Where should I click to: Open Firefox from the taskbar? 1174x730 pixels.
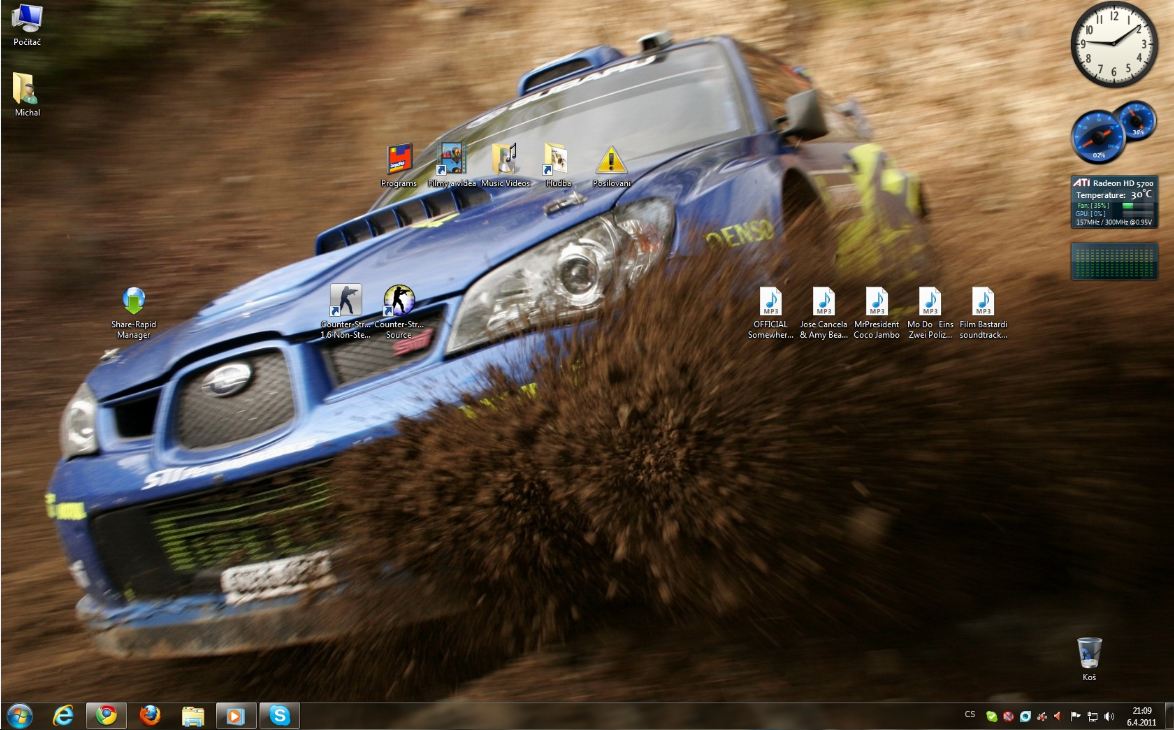coord(150,715)
